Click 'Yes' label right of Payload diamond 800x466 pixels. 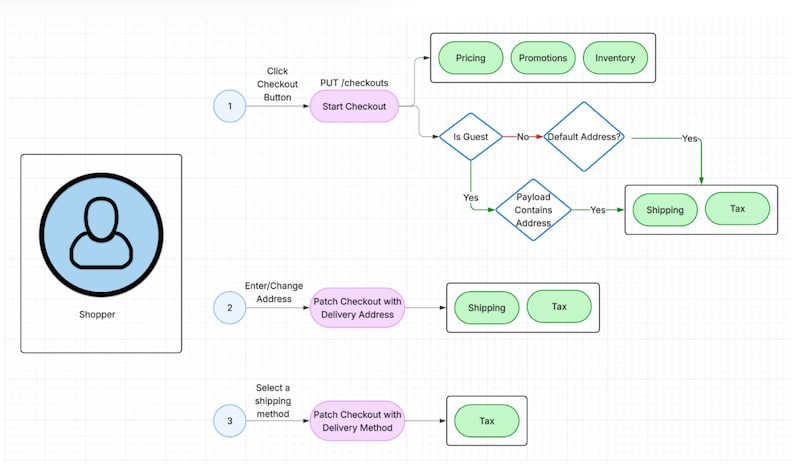coord(597,210)
